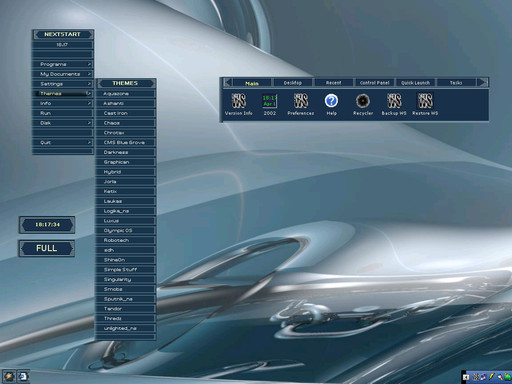512x384 pixels.
Task: Expand the Settings submenu
Action: (x=63, y=84)
